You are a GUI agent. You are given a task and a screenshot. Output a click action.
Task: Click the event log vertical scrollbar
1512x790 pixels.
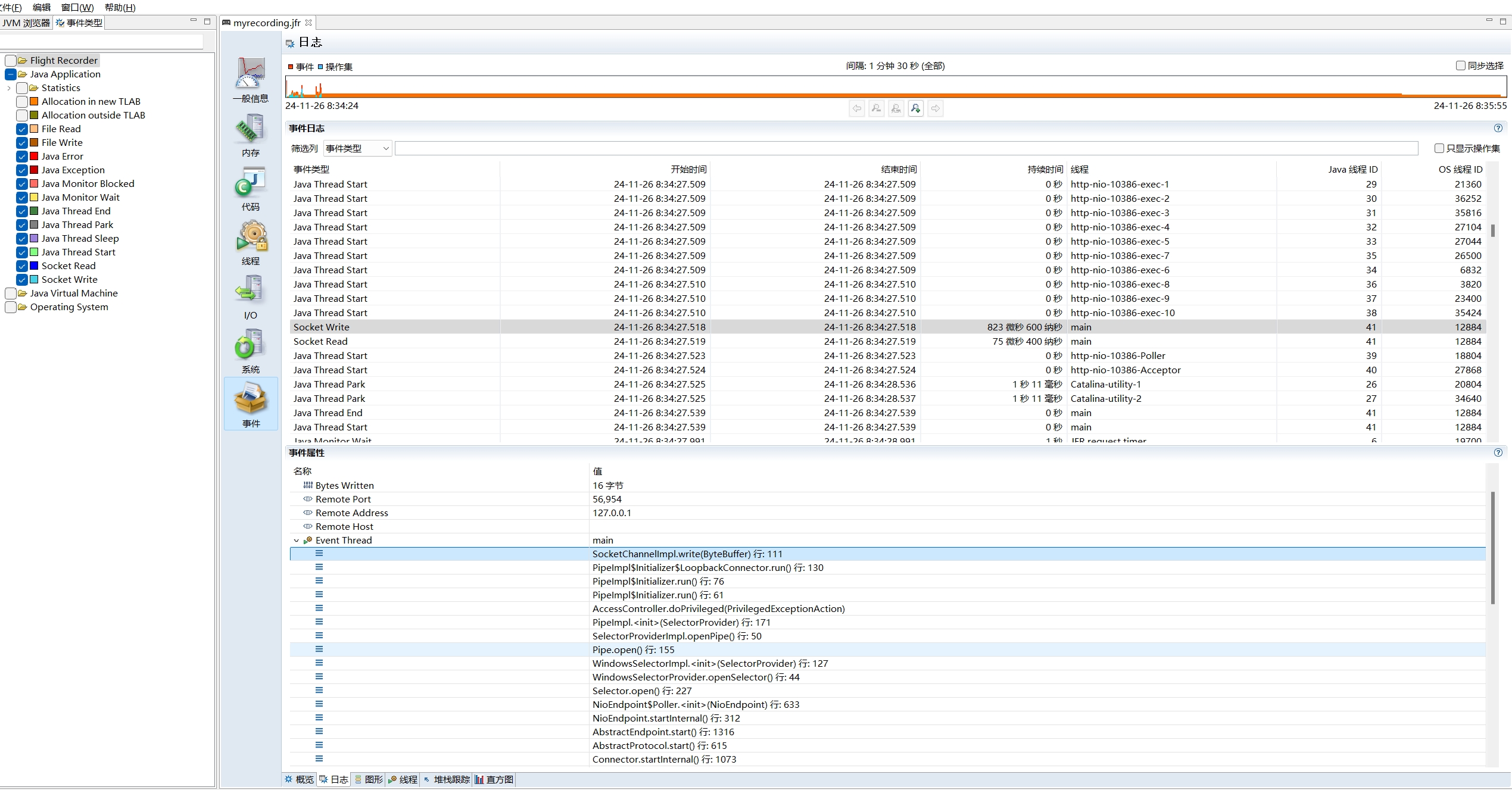1493,230
